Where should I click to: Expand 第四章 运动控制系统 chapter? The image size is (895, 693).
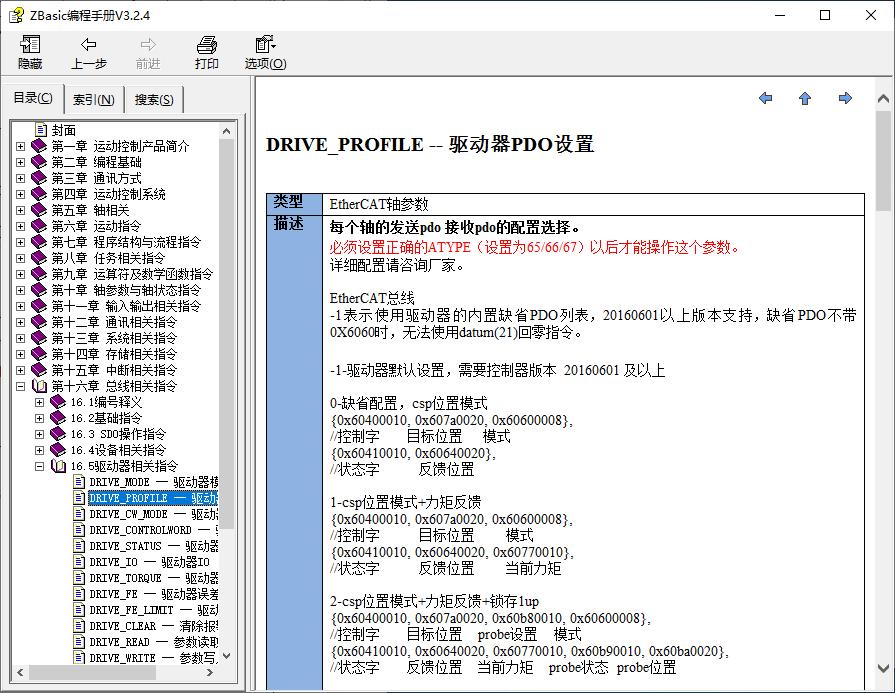[20, 194]
